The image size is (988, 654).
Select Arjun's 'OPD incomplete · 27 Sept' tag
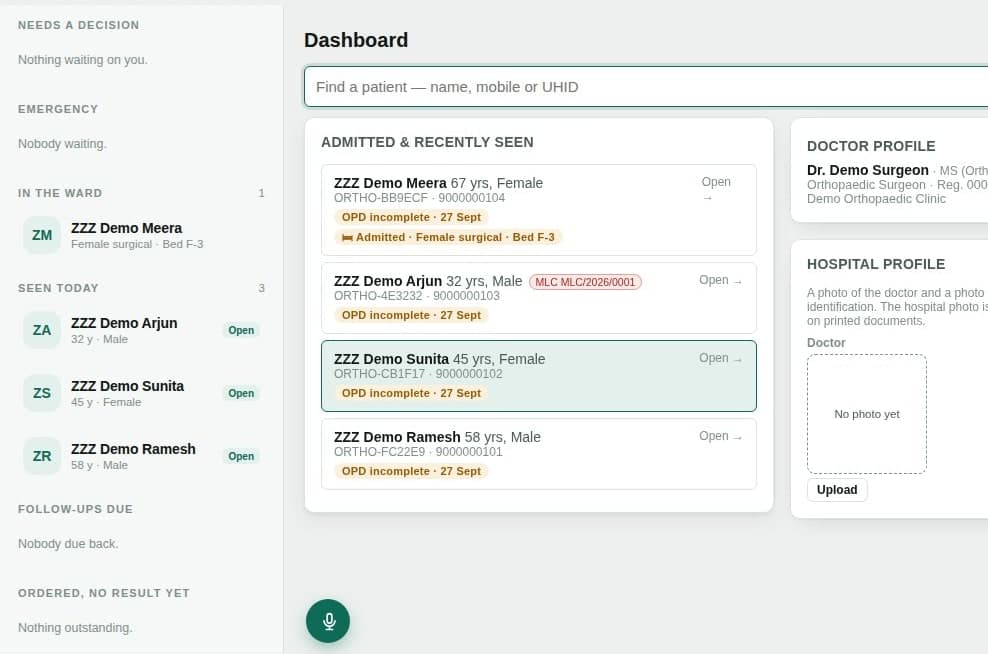click(411, 315)
